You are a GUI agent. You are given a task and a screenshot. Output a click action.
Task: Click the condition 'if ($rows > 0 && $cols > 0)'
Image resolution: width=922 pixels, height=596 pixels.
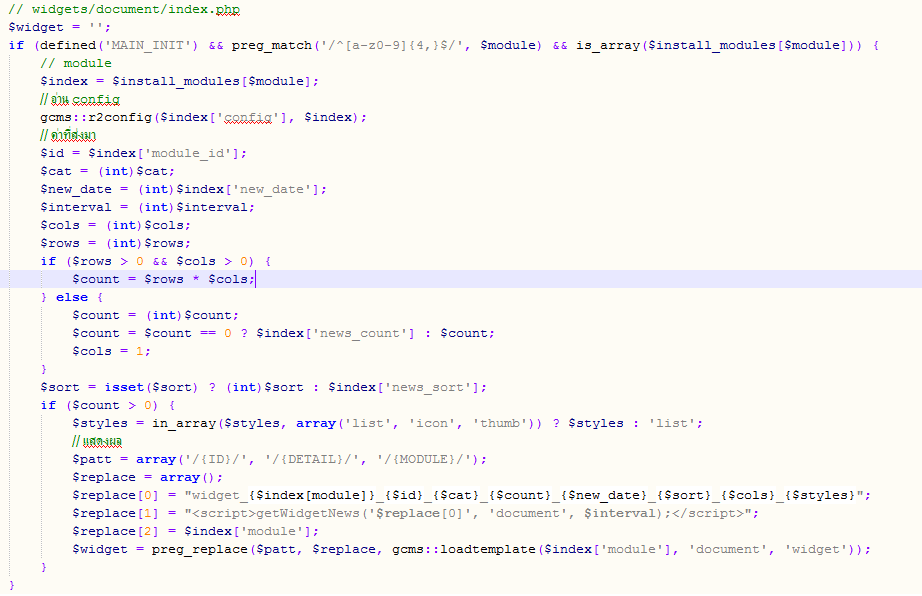[x=147, y=262]
